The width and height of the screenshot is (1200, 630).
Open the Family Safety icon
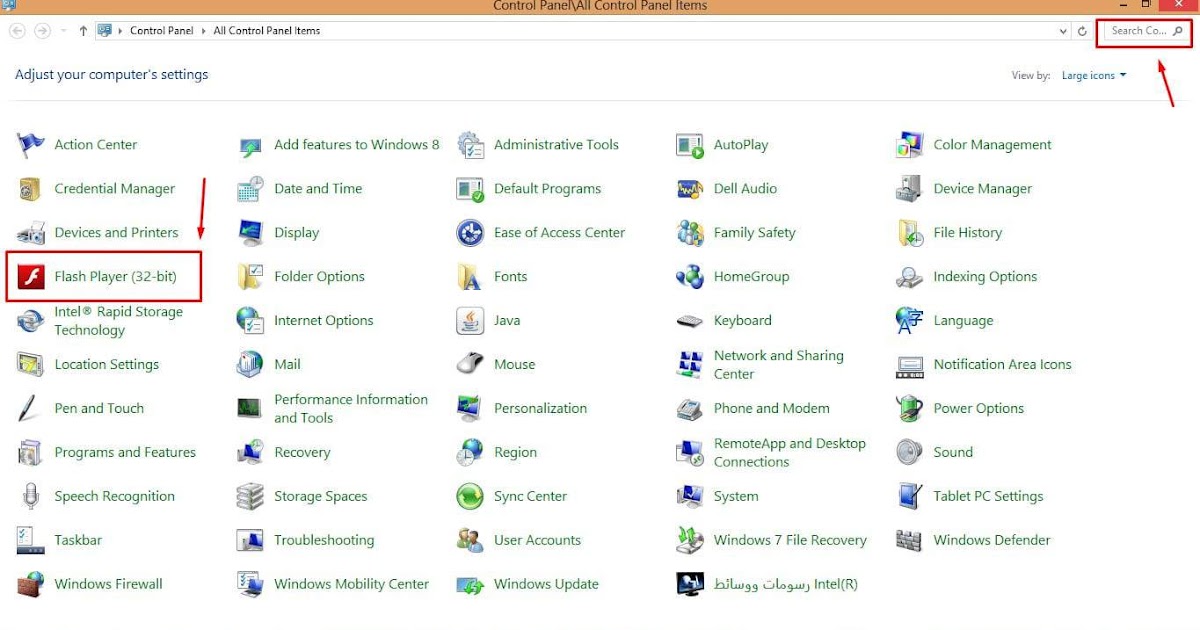point(690,233)
